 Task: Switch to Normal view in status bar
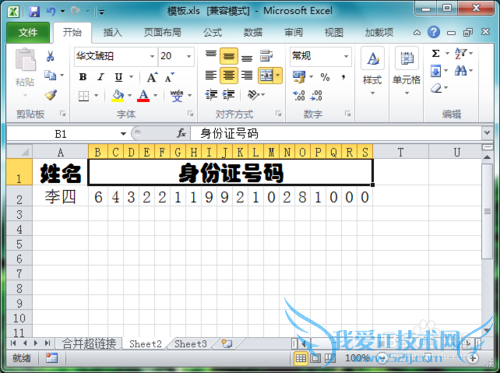[x=301, y=358]
